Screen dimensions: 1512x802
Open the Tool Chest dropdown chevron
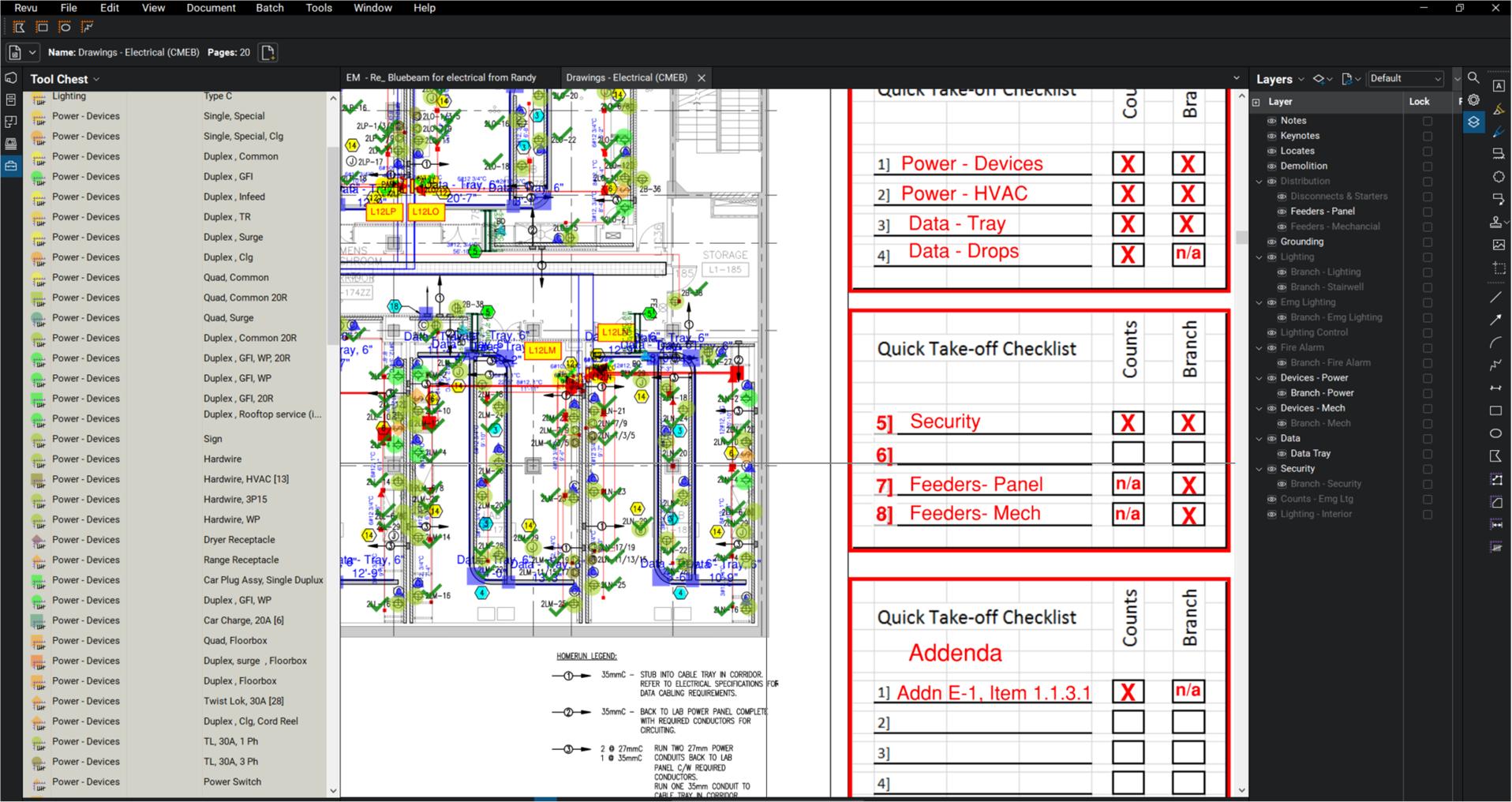pyautogui.click(x=96, y=79)
